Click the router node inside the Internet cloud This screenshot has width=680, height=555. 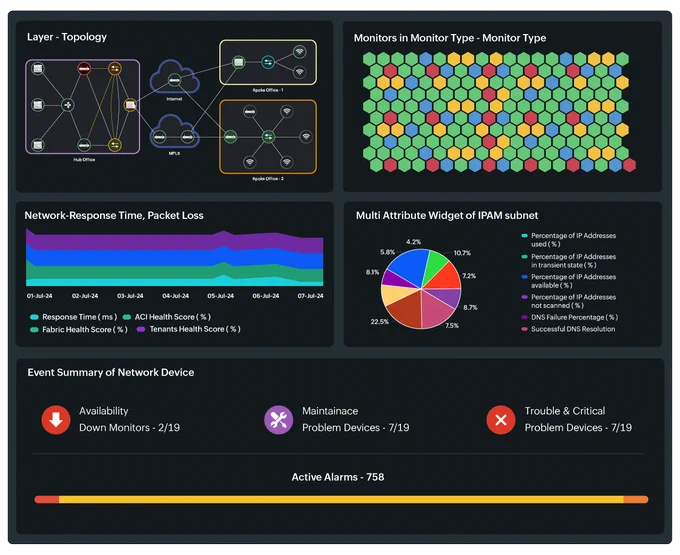pos(174,80)
